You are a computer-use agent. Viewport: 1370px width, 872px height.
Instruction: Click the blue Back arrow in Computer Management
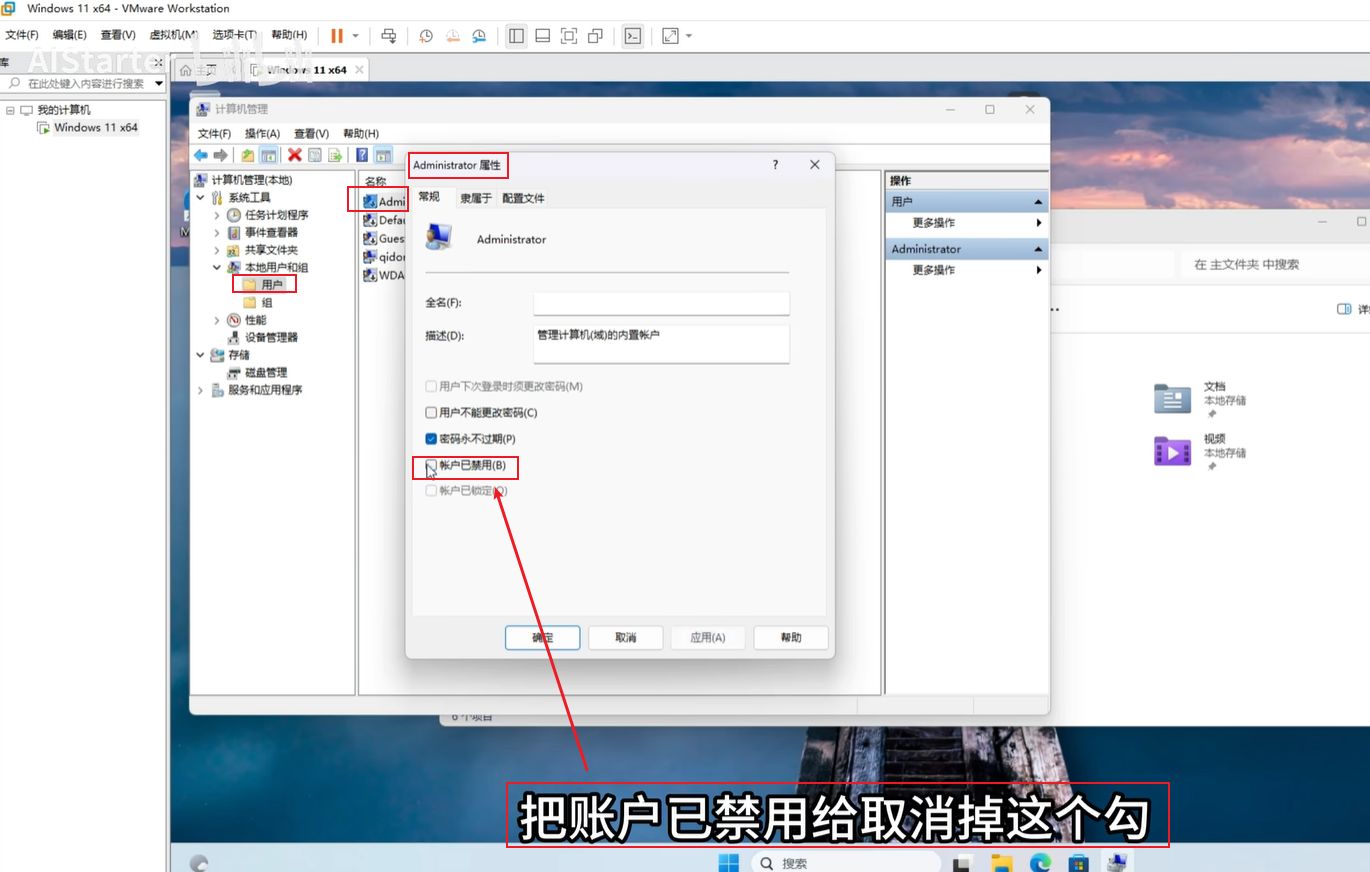click(201, 155)
